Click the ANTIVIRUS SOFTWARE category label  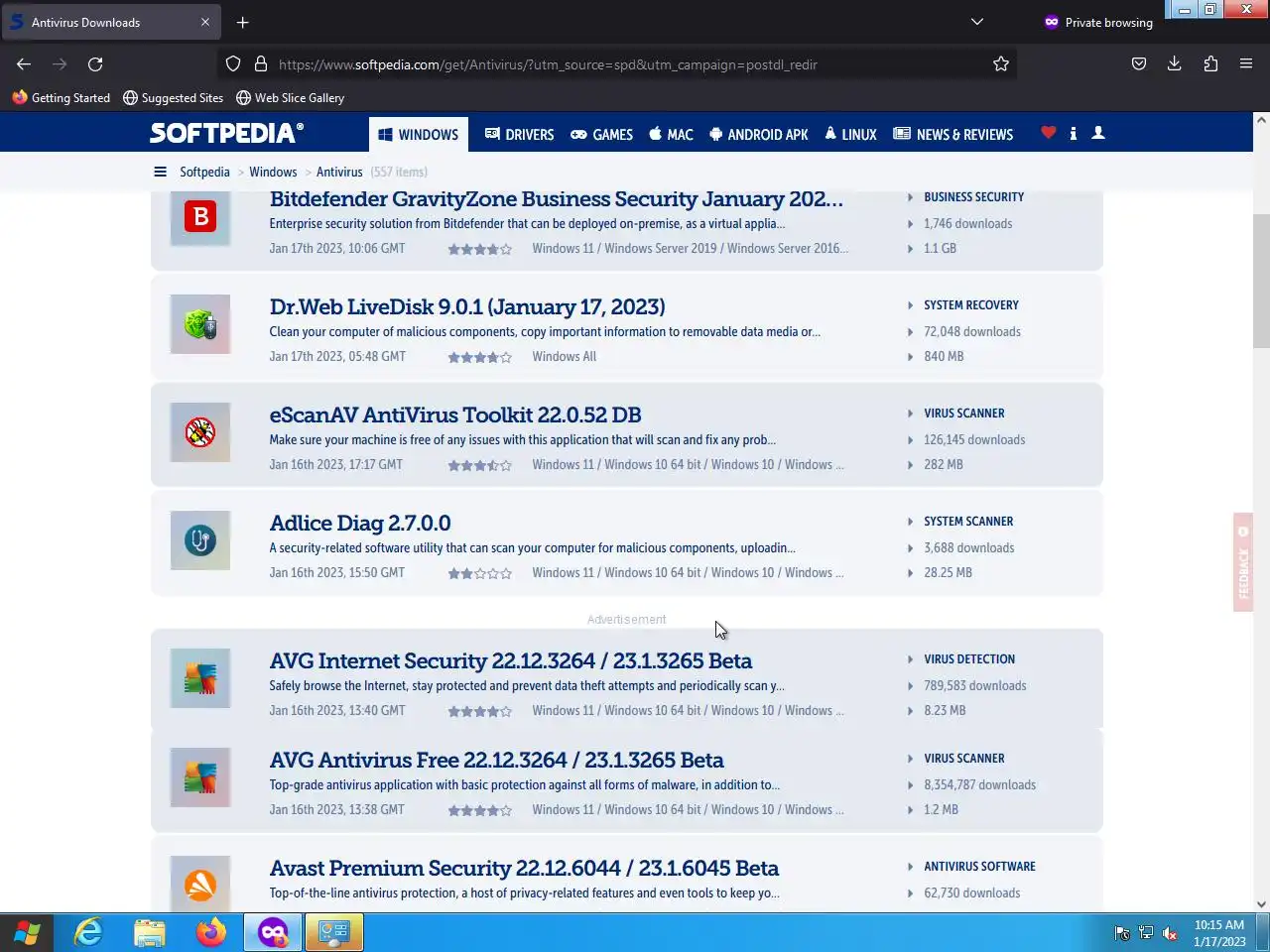(x=979, y=867)
